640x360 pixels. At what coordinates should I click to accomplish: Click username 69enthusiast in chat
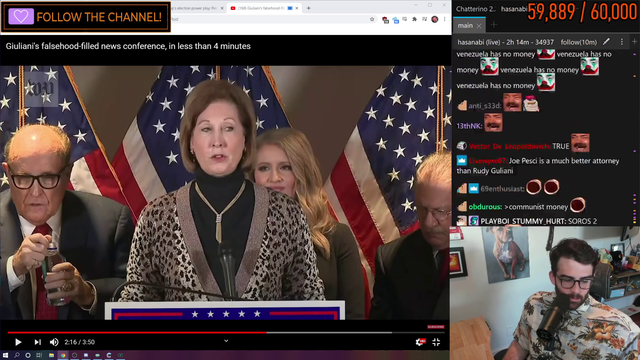click(x=502, y=189)
